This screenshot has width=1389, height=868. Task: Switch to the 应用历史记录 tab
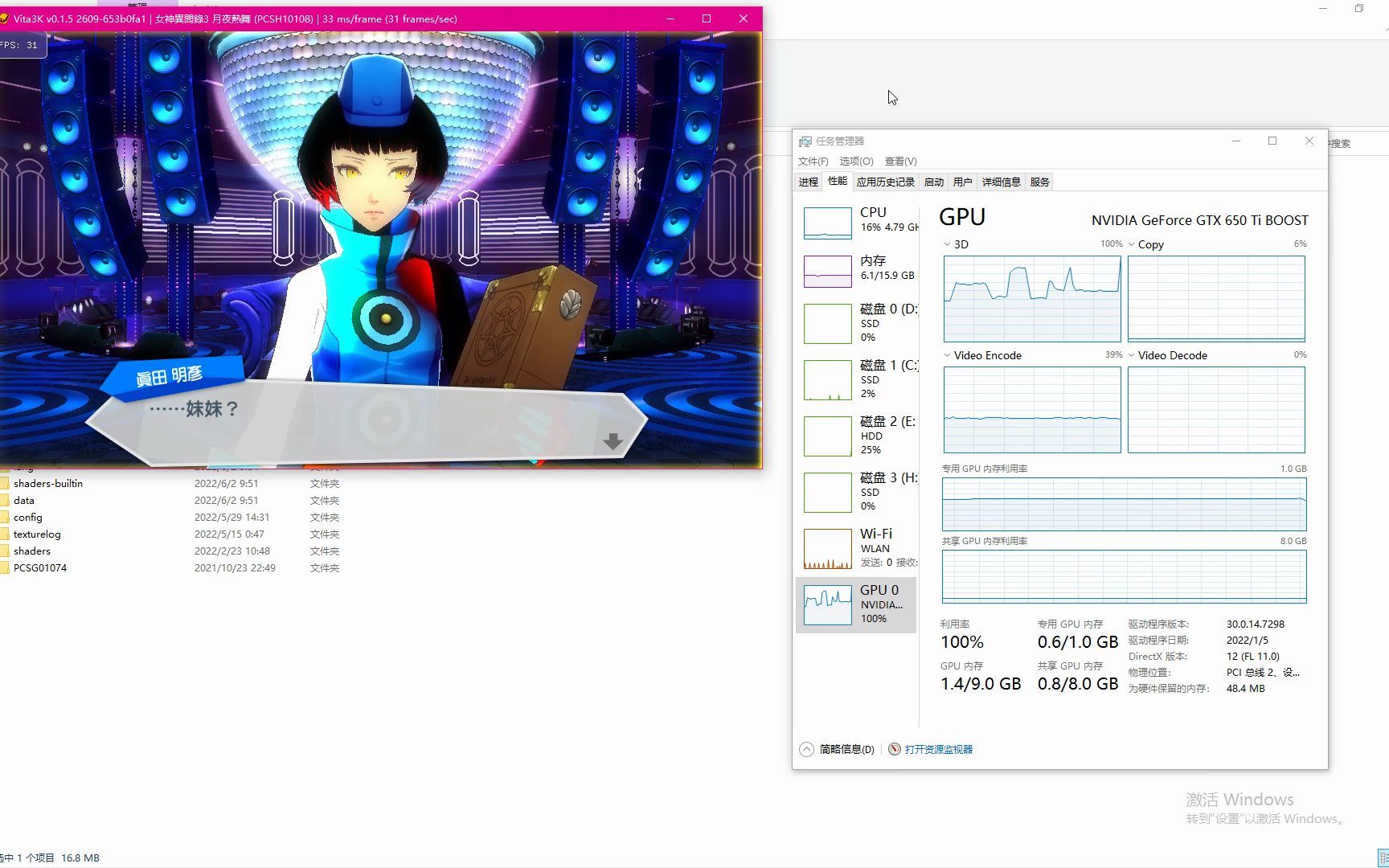click(x=885, y=182)
